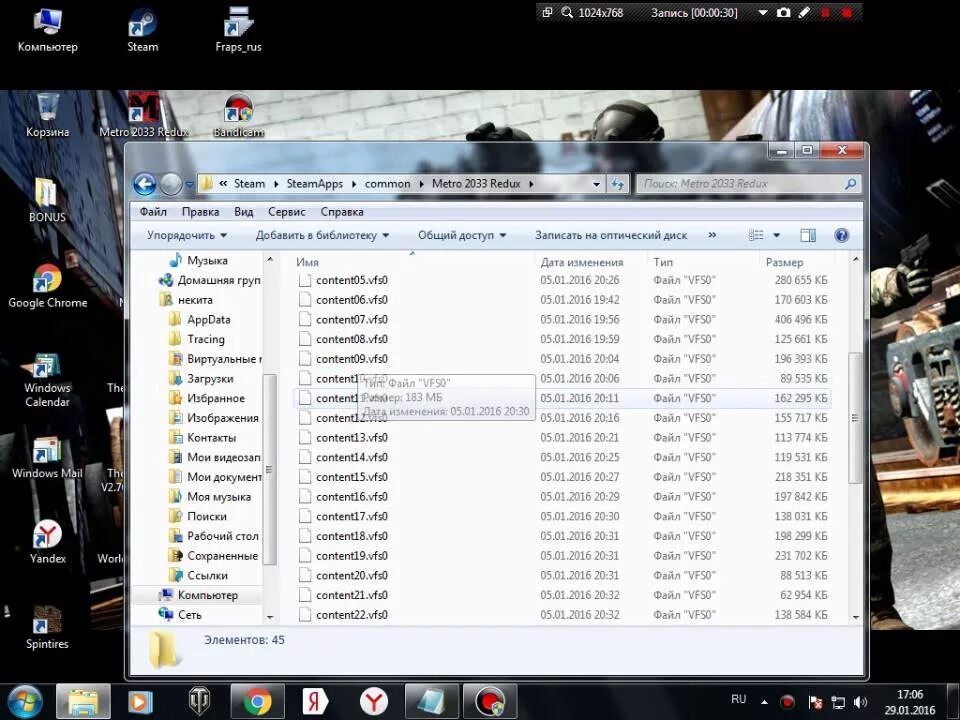This screenshot has height=720, width=960.
Task: Click the navigation pane scrollbar thumb
Action: point(268,470)
